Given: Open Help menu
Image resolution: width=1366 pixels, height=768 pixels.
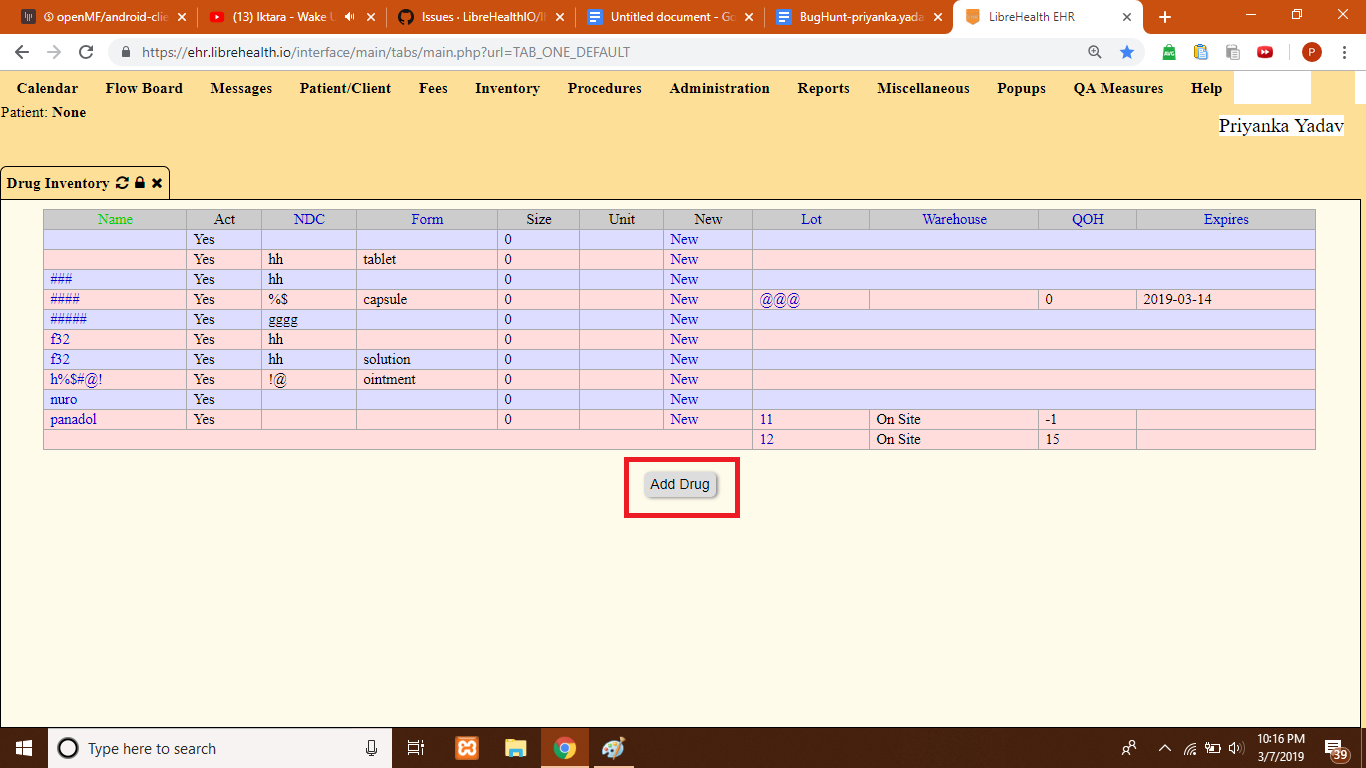Looking at the screenshot, I should pyautogui.click(x=1206, y=88).
